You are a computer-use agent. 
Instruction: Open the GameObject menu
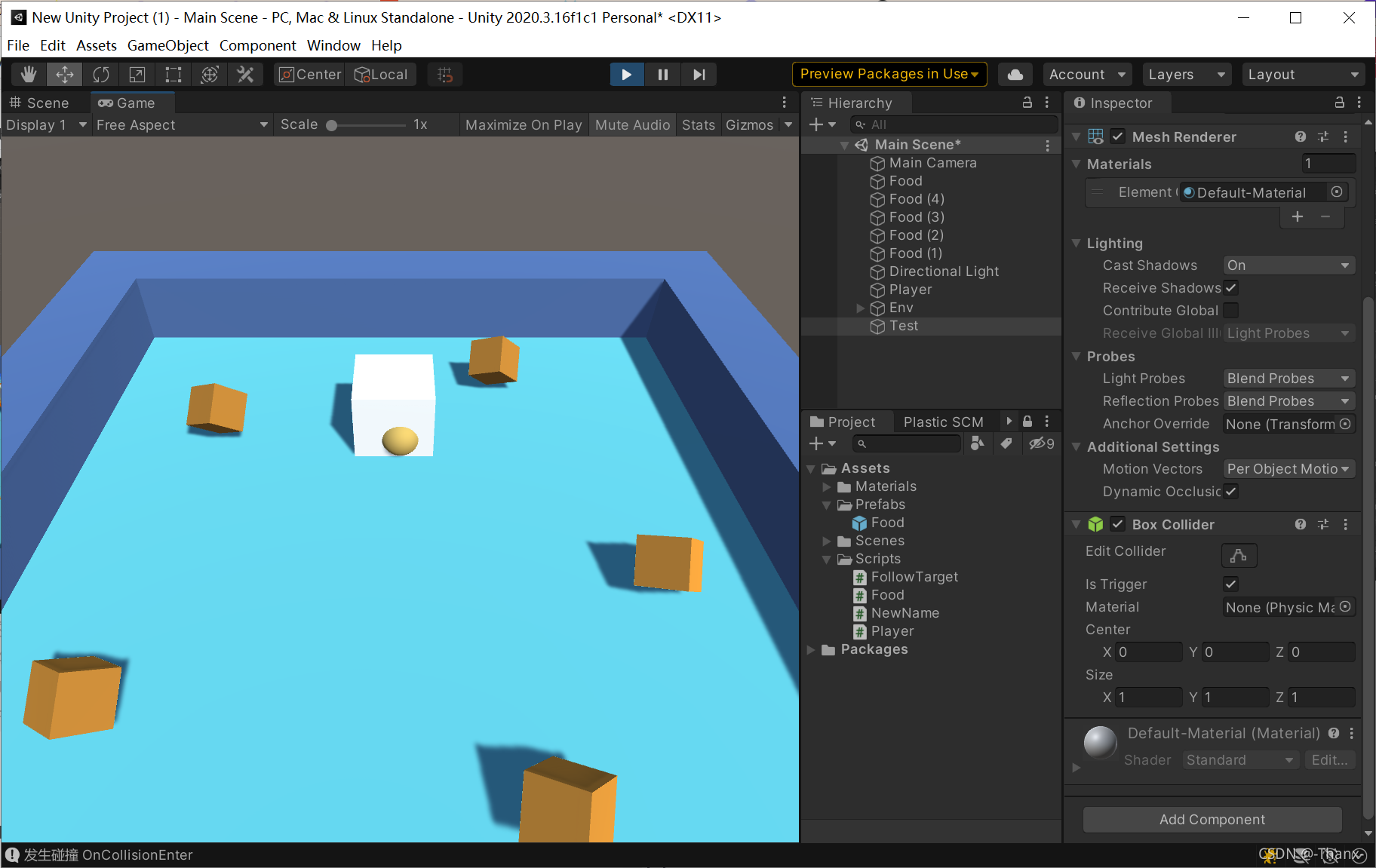[167, 45]
